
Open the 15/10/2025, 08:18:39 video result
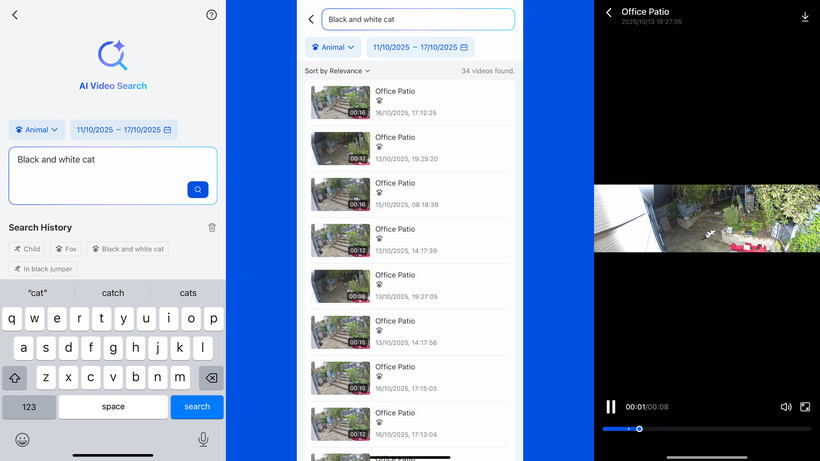tap(410, 194)
